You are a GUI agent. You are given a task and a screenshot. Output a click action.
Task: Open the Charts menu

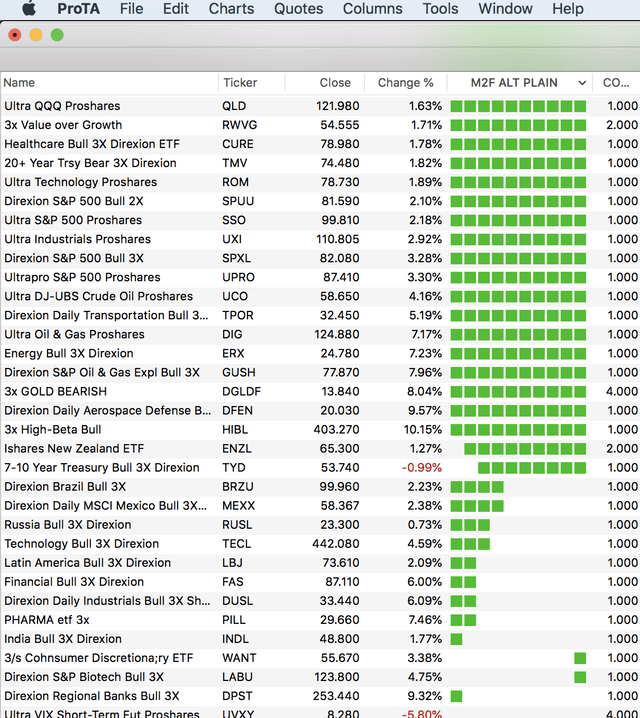coord(231,9)
